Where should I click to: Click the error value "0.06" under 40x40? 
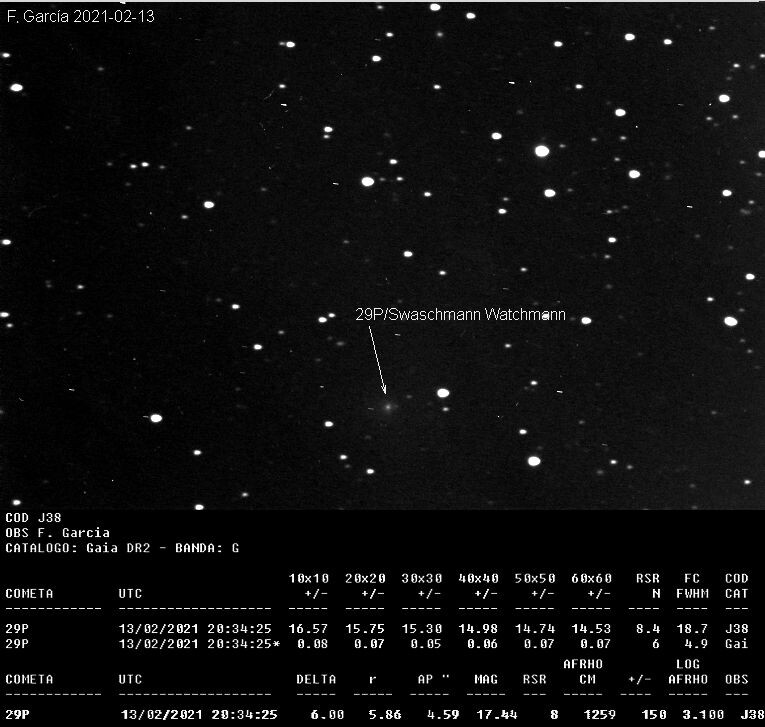(x=483, y=644)
